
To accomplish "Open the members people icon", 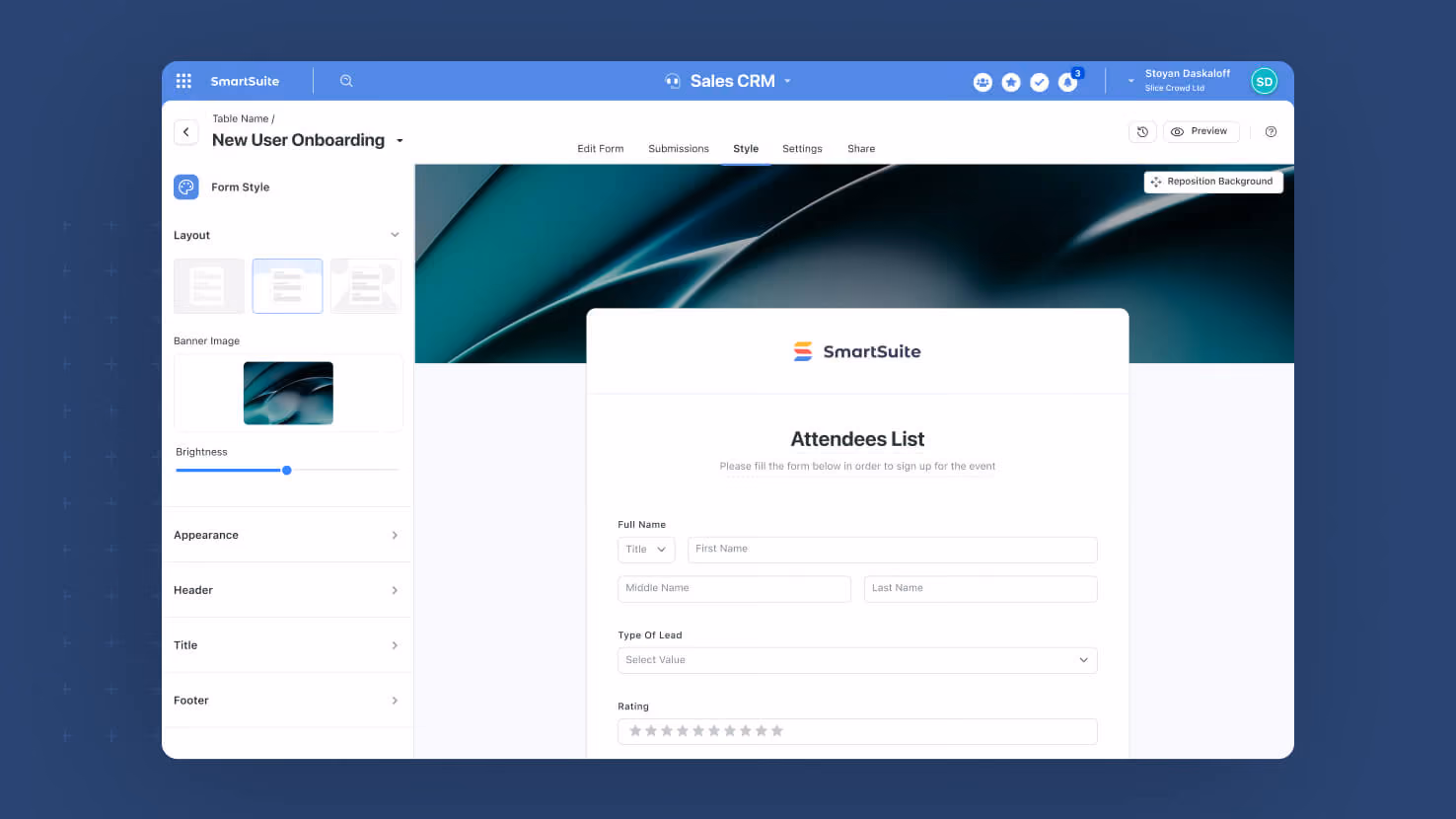I will [983, 82].
